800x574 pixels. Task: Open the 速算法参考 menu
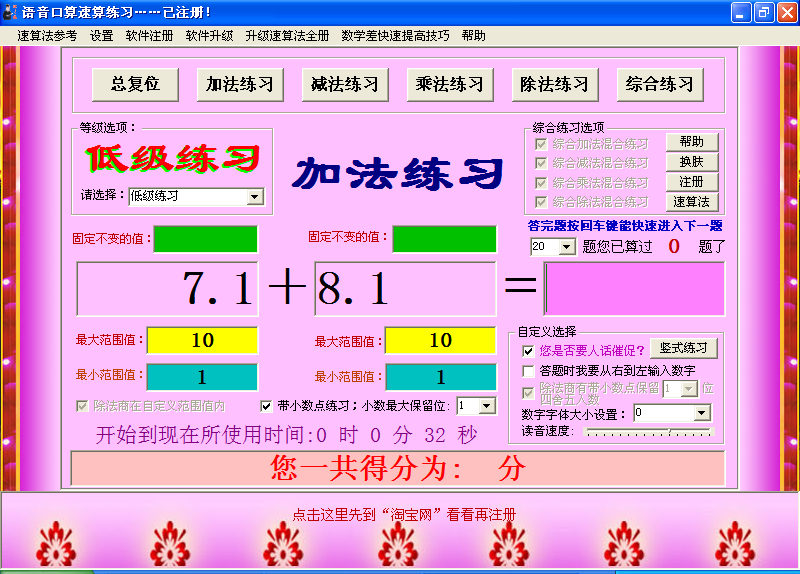(47, 36)
